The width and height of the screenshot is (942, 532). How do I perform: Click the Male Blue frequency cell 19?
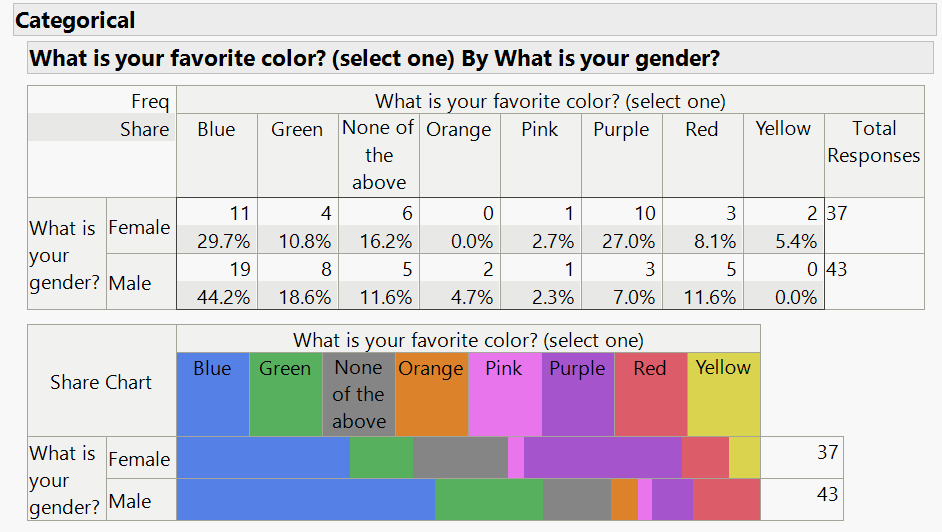217,268
